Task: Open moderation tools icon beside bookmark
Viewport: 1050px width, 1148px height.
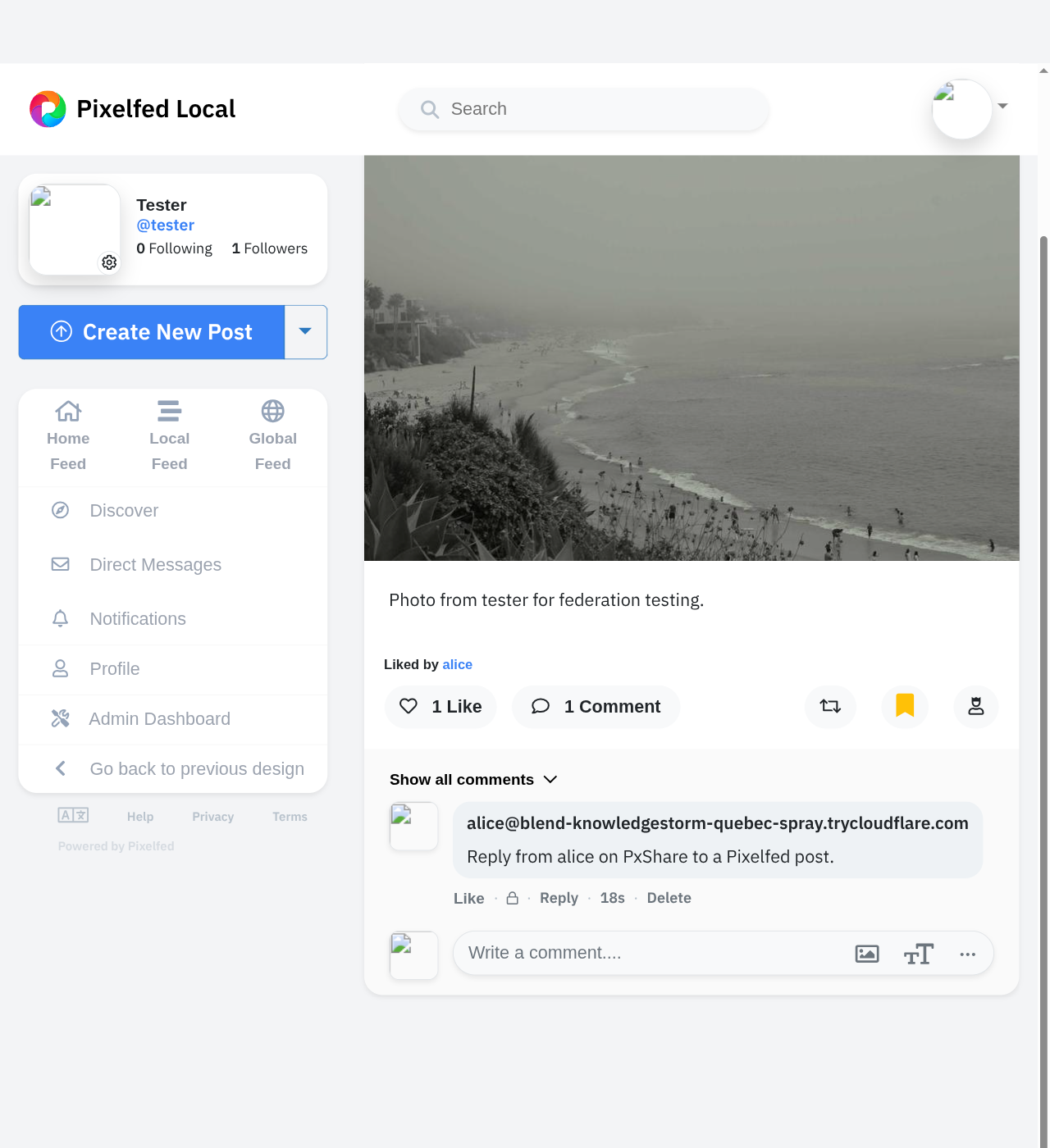Action: [975, 707]
